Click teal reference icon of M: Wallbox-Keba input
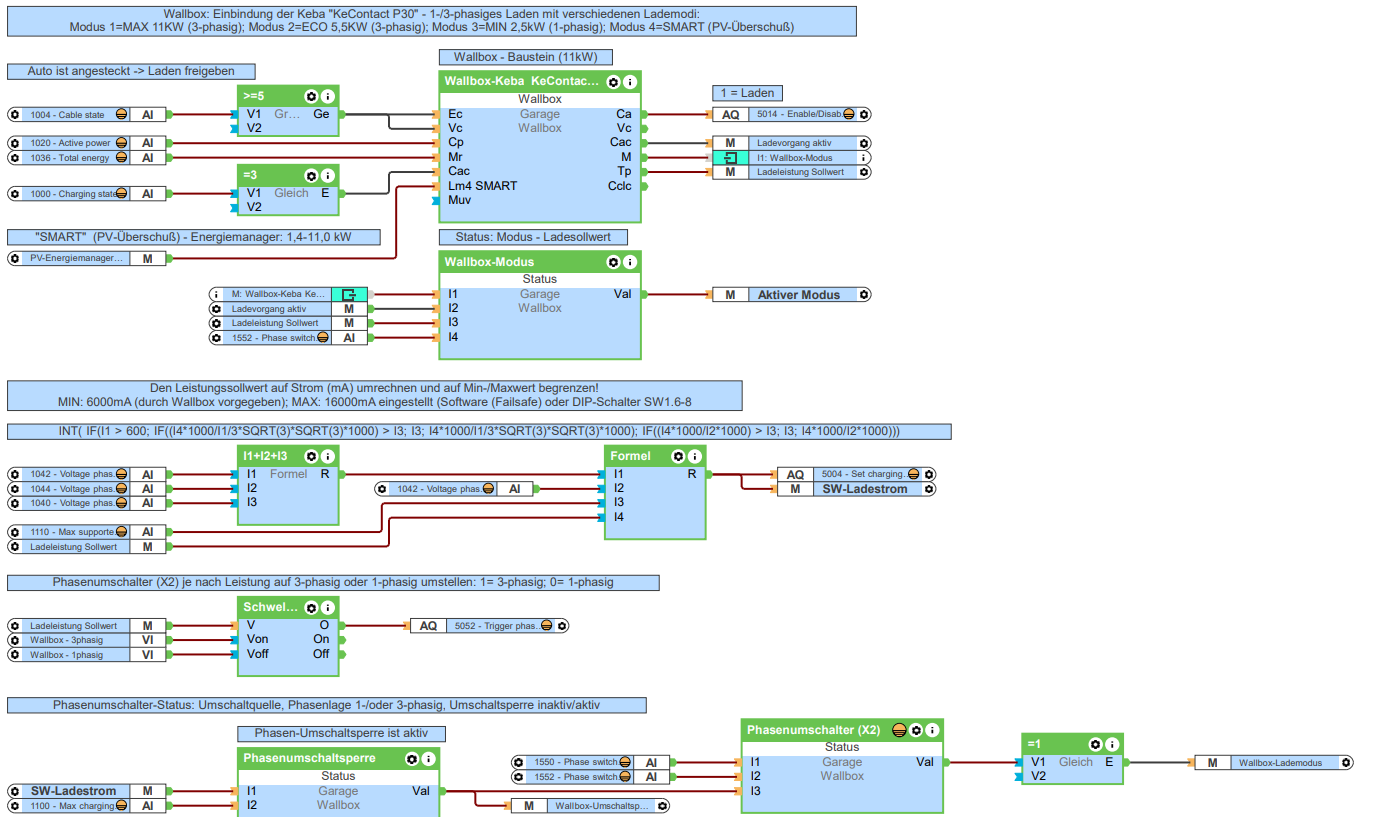This screenshot has height=817, width=1373. tap(349, 295)
